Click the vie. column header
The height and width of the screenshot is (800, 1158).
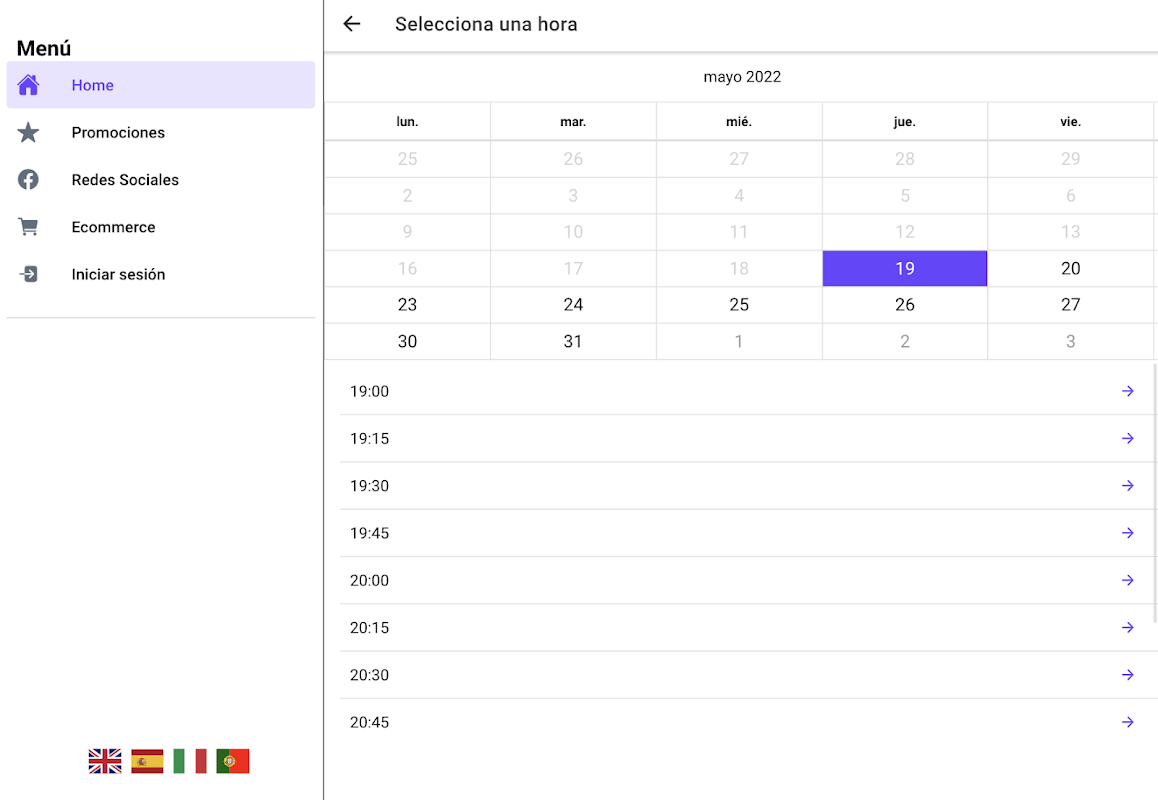click(1071, 122)
